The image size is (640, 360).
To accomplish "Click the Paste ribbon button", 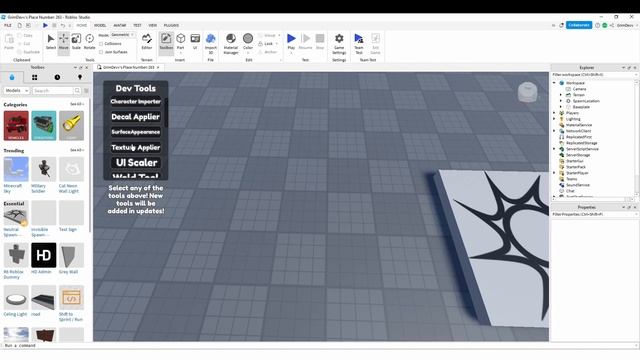I will (x=9, y=42).
